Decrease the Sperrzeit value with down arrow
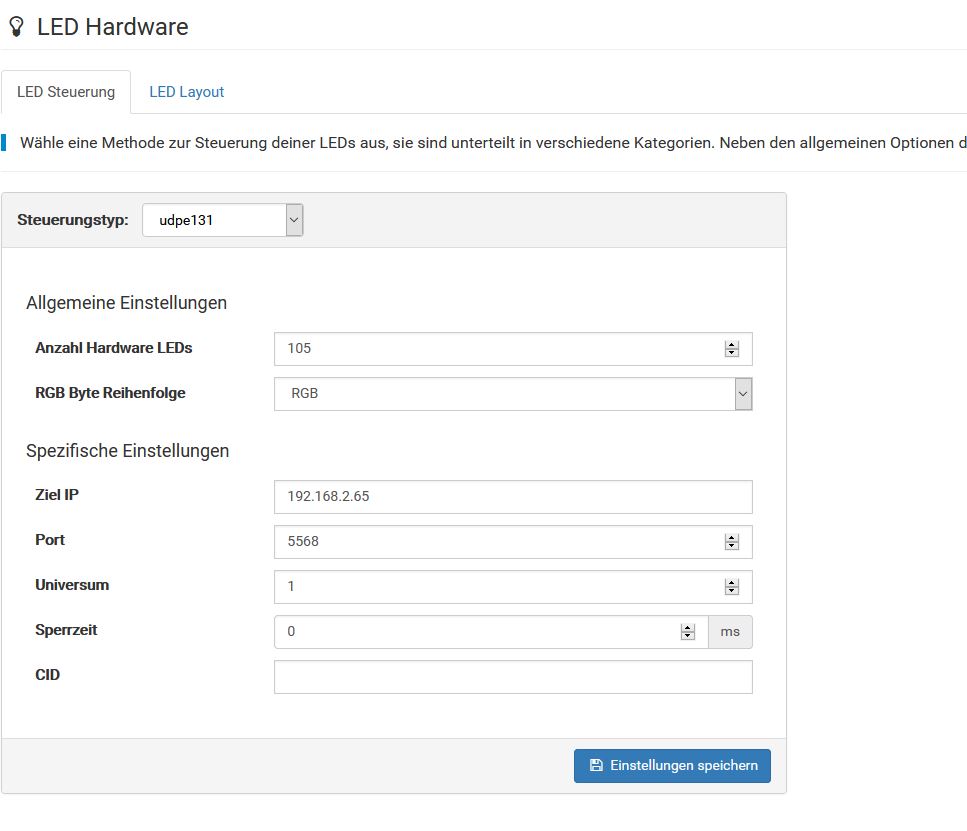 [x=688, y=636]
